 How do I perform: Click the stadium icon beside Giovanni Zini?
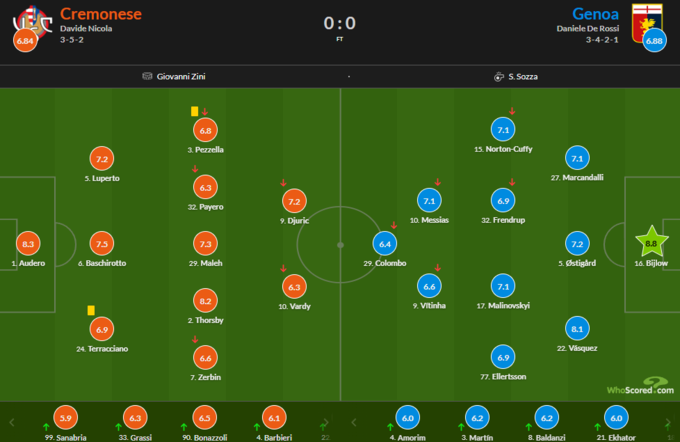147,76
